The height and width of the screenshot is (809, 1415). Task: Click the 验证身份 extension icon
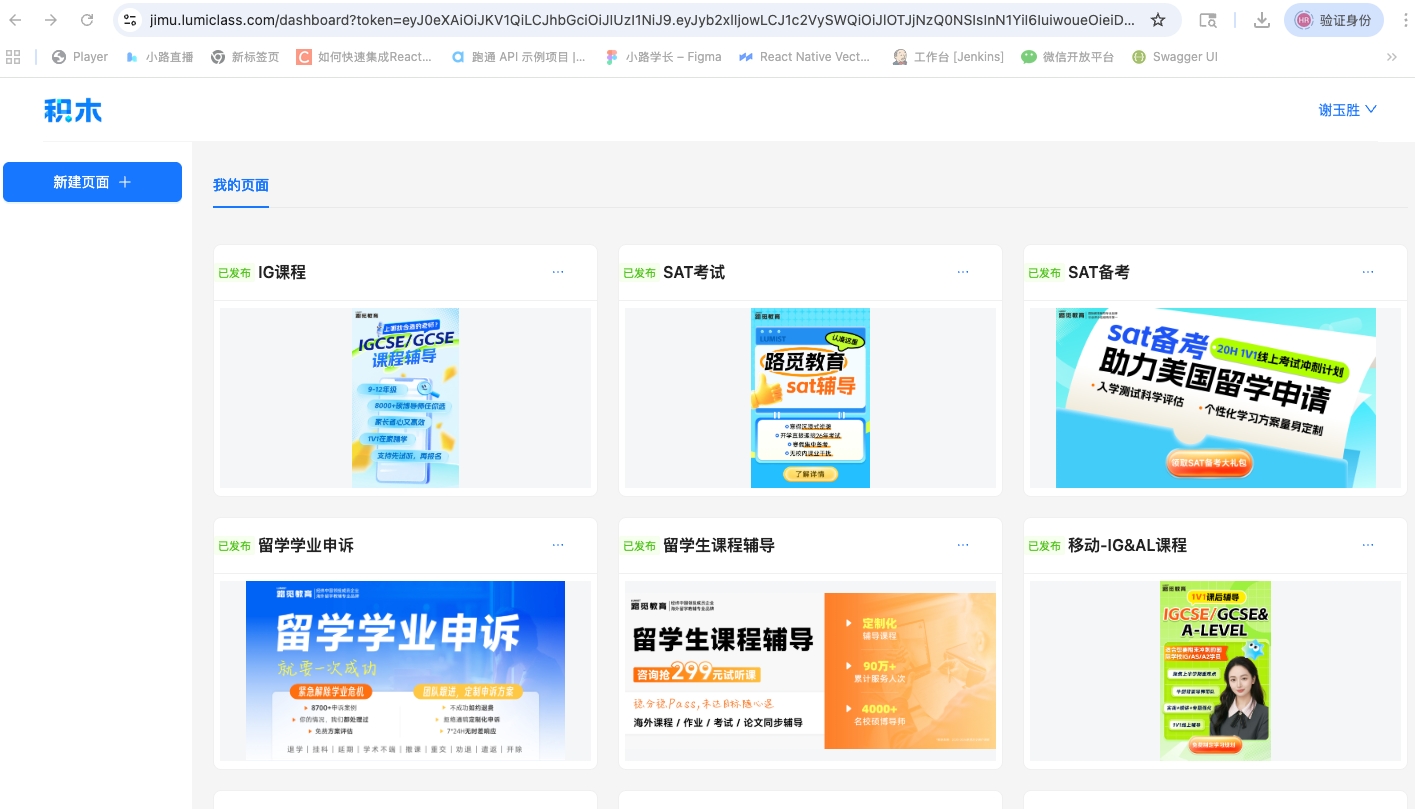click(1333, 18)
